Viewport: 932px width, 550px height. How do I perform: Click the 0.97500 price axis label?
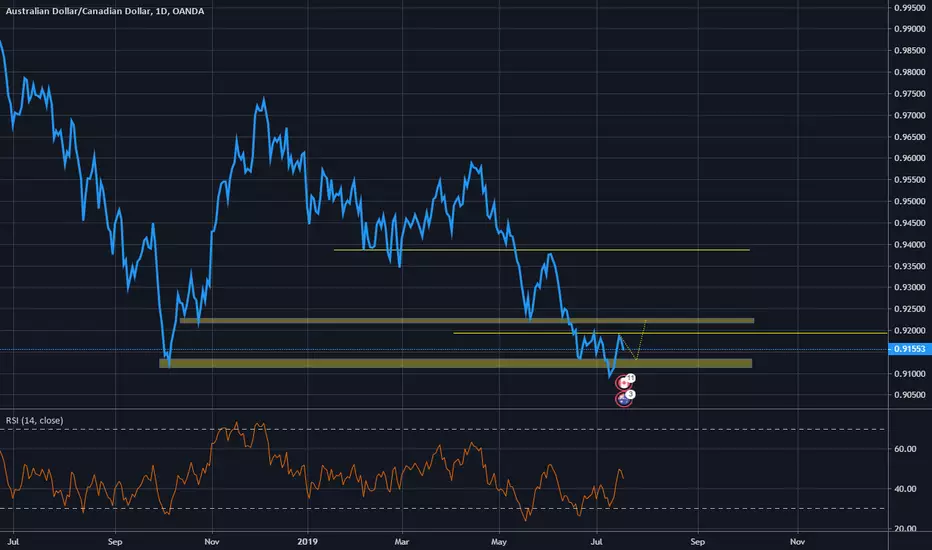coord(909,94)
